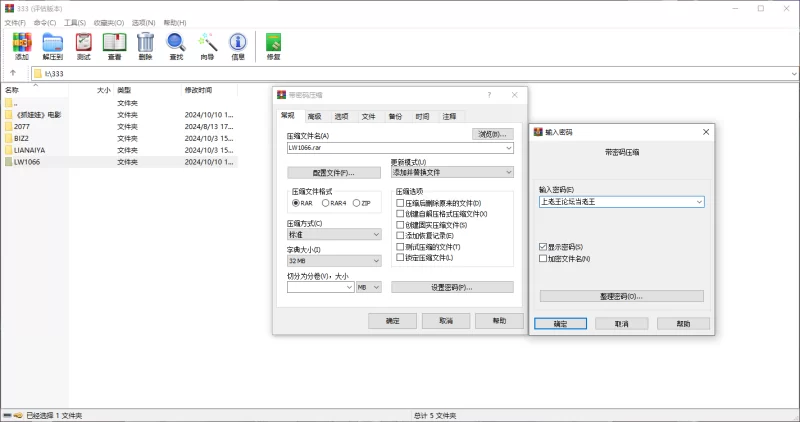
Task: Click the 修复 (Repair) toolbar icon
Action: pyautogui.click(x=273, y=45)
